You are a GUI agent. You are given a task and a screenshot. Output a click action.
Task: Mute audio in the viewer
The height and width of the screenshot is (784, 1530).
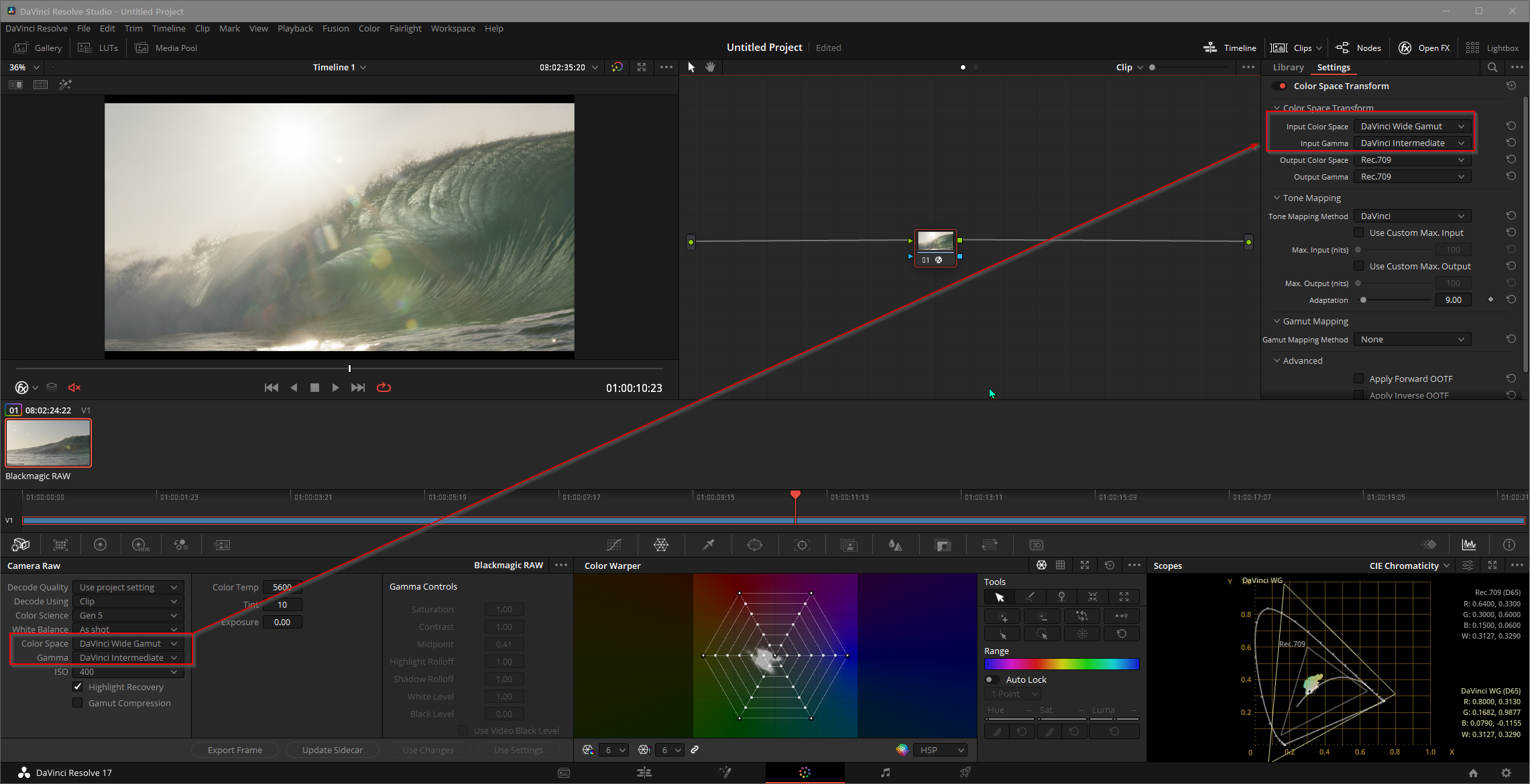(x=74, y=387)
